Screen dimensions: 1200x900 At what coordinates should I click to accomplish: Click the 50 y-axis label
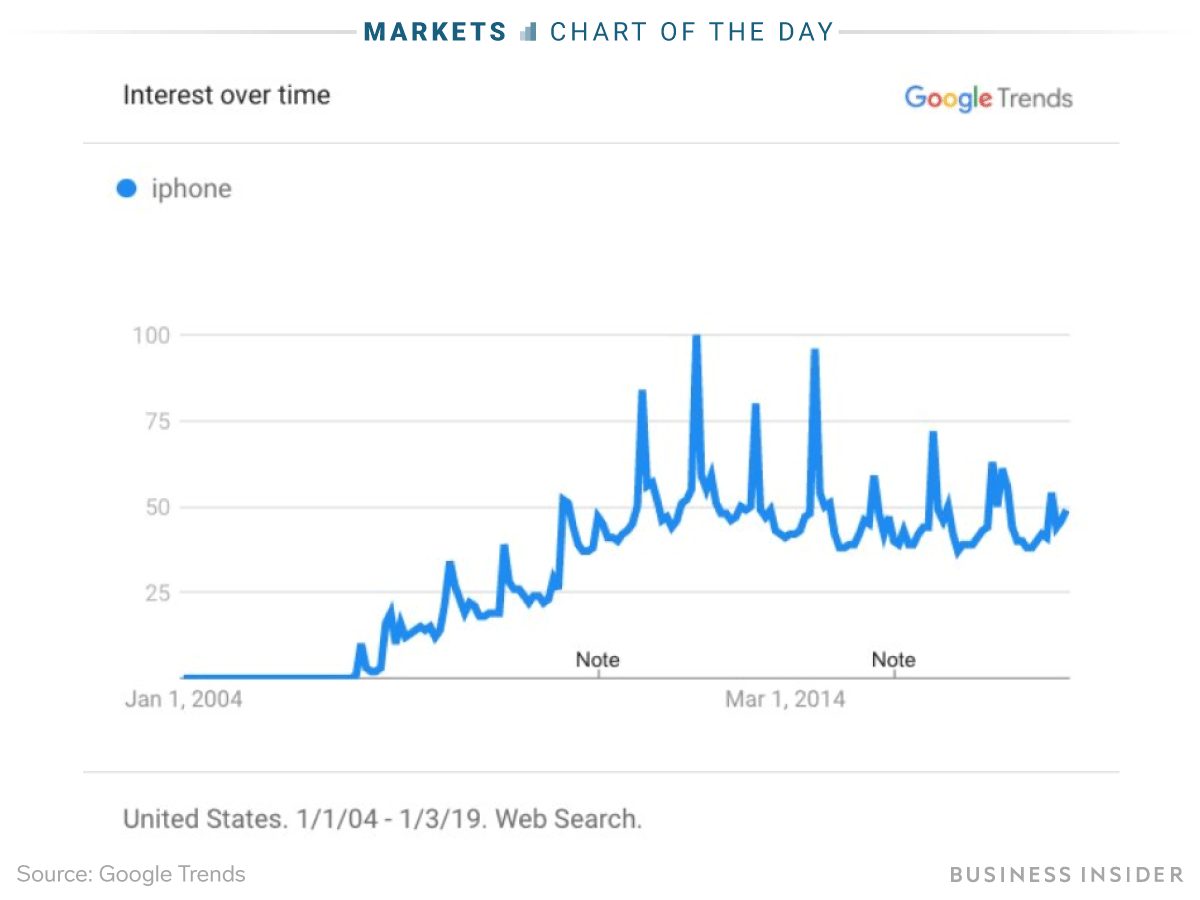(x=156, y=507)
